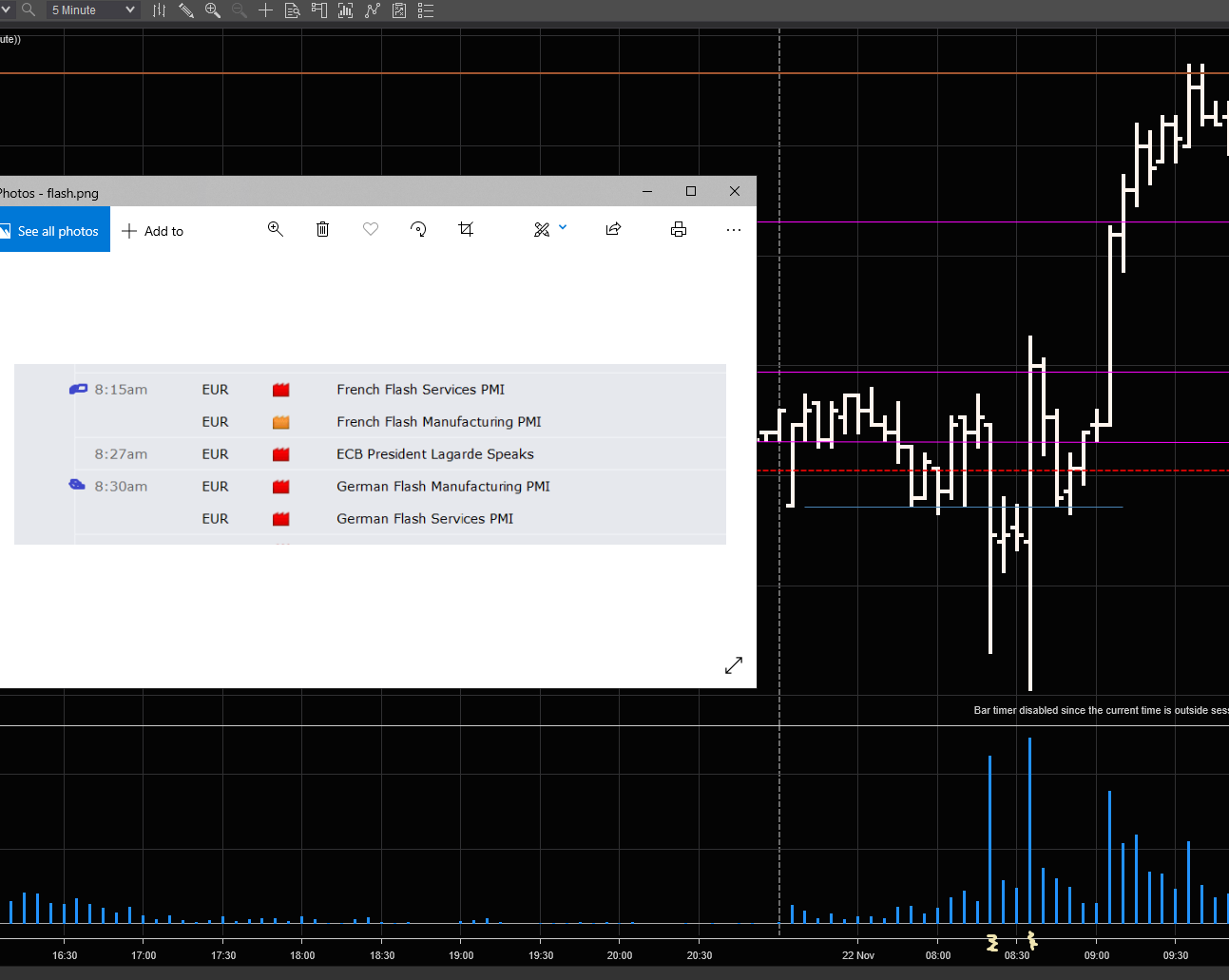
Task: Click the French Flash Services PMI row text
Action: coord(420,390)
